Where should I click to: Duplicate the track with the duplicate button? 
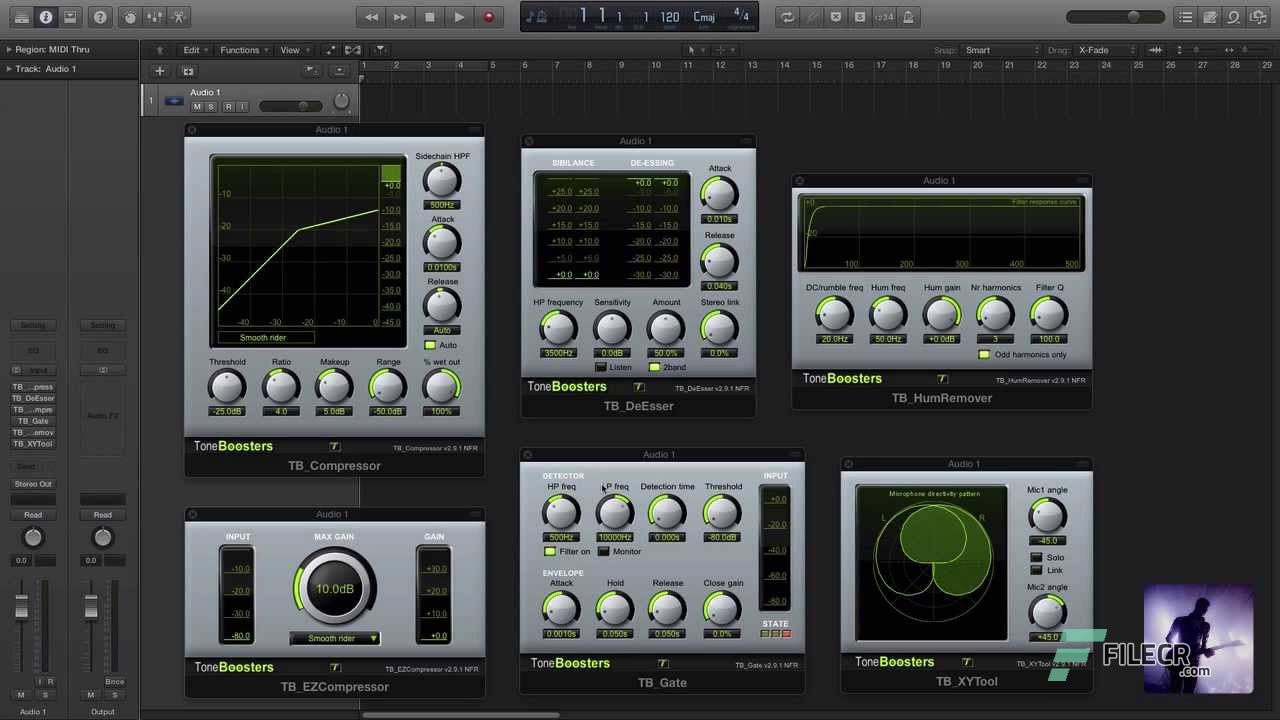tap(187, 71)
